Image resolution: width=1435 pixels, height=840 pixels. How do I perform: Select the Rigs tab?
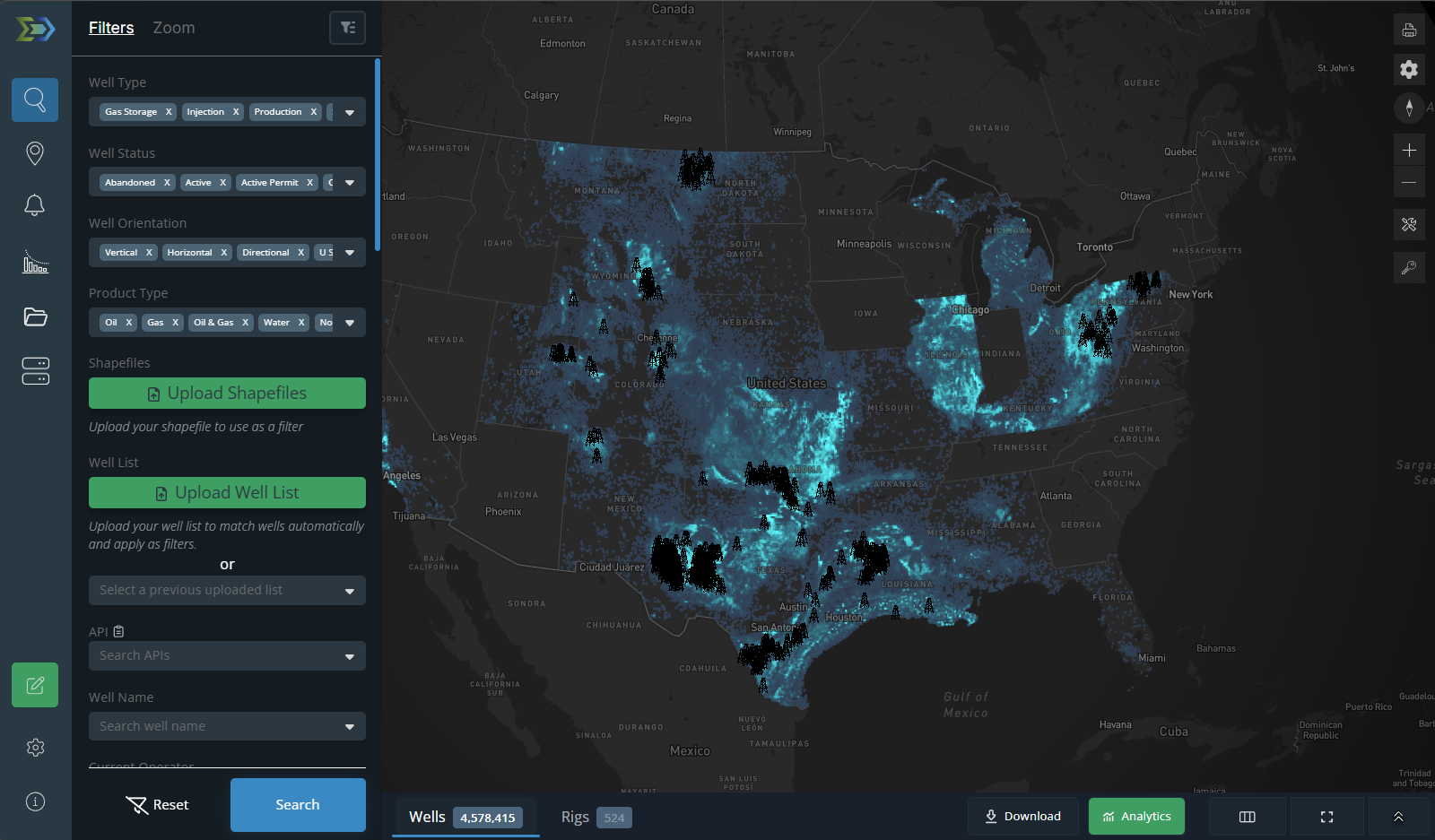[x=596, y=817]
